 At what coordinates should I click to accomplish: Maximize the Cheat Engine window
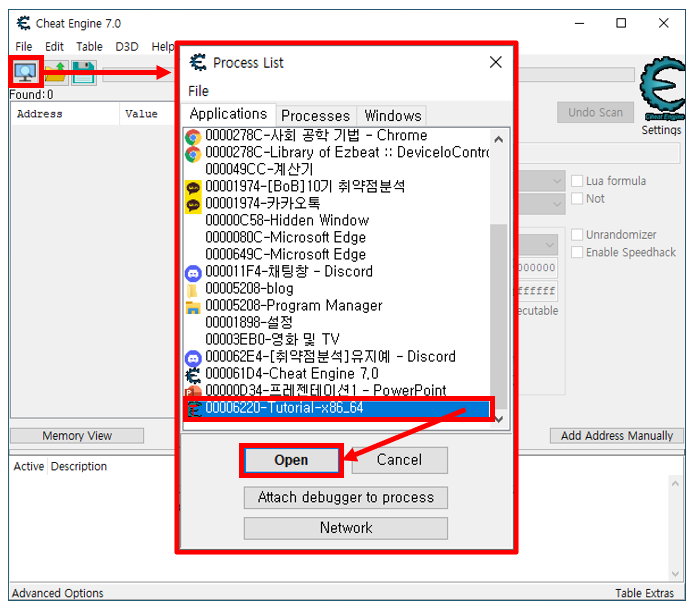point(621,23)
